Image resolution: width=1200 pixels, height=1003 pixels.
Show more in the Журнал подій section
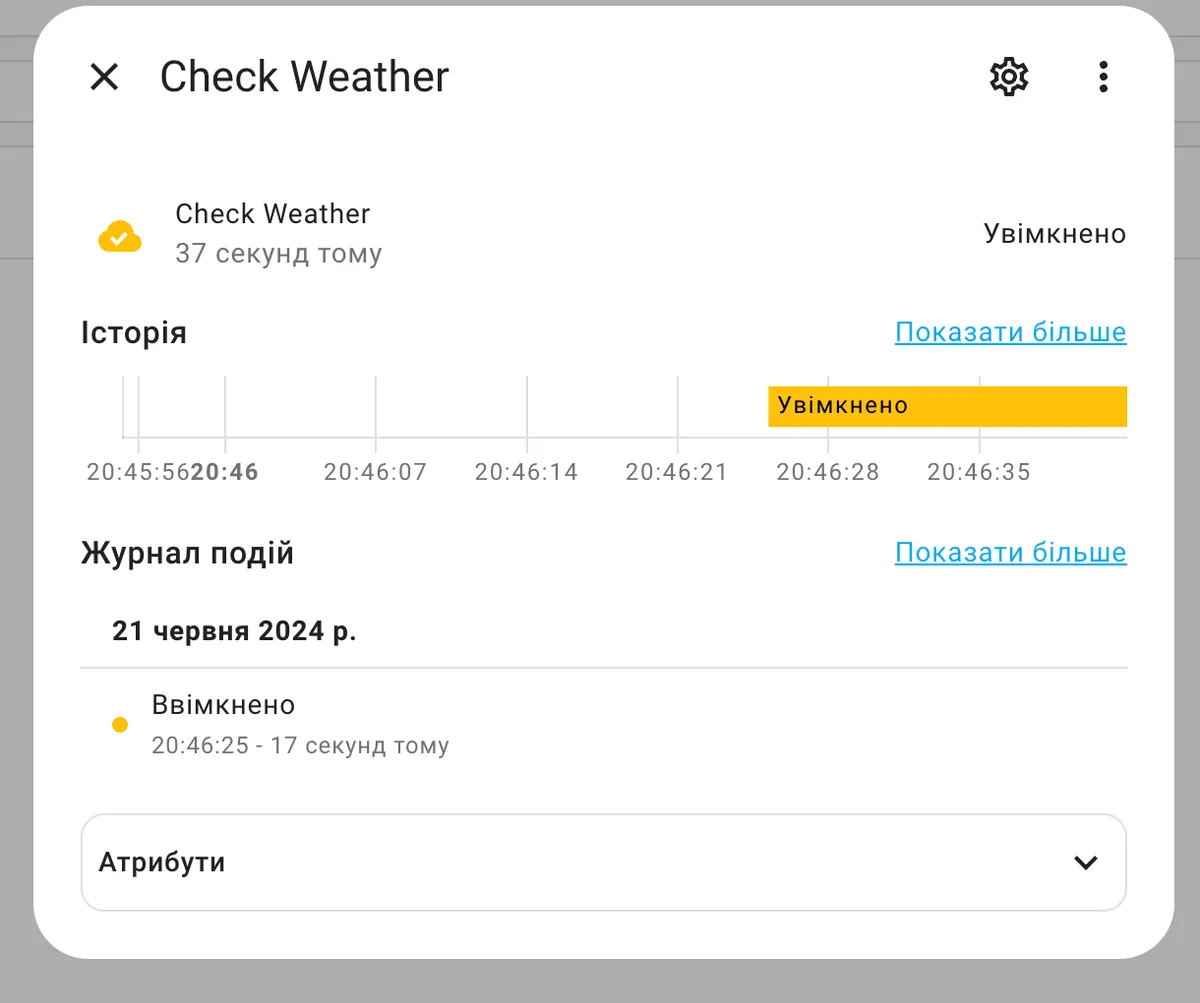pyautogui.click(x=1010, y=553)
